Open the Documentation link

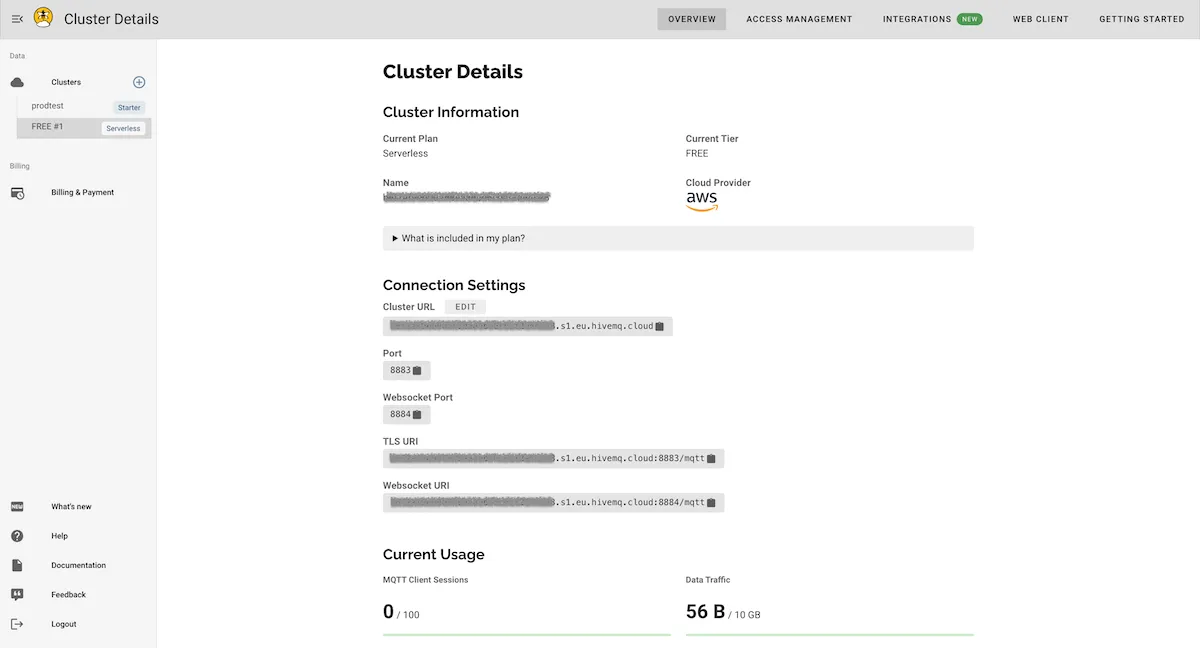pos(78,565)
